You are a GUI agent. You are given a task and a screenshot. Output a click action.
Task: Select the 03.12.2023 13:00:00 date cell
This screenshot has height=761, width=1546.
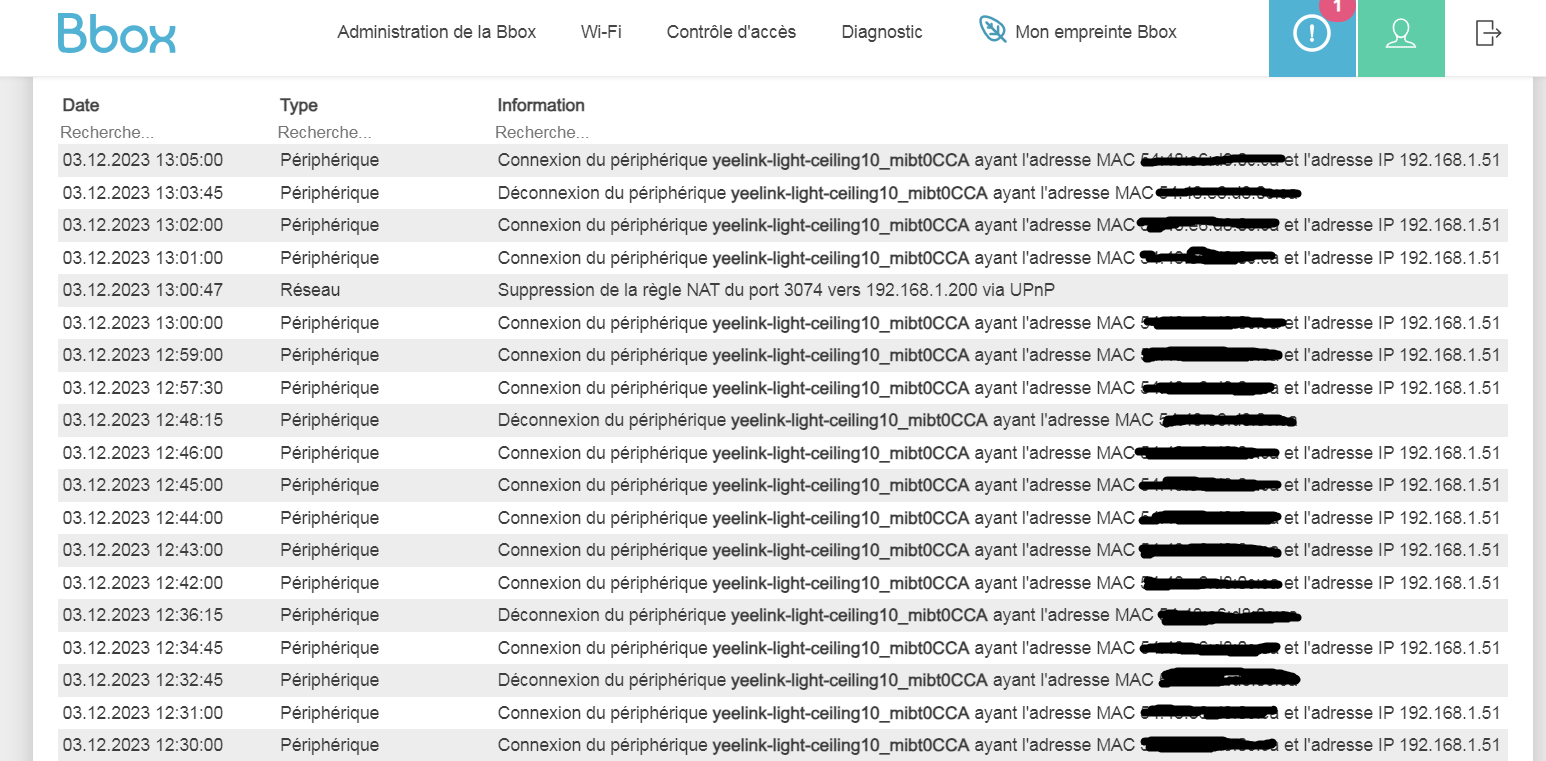[x=143, y=323]
